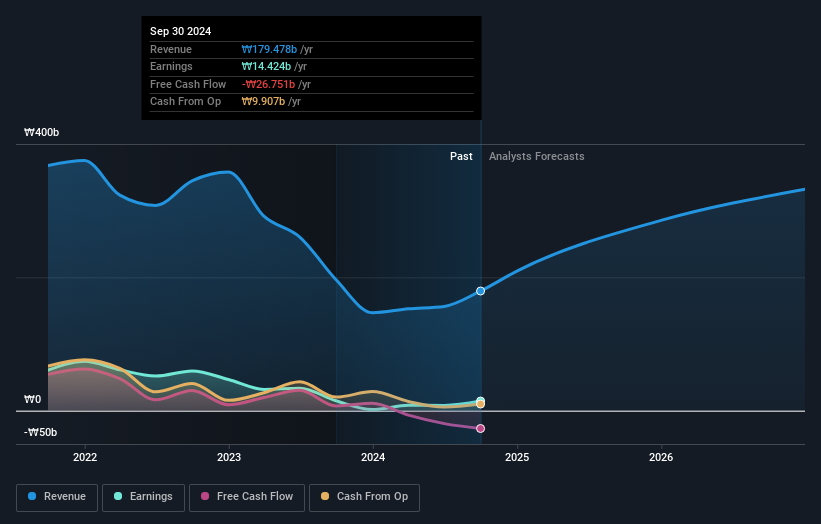Toggle the Cash From Op legend series
The width and height of the screenshot is (821, 524).
364,497
